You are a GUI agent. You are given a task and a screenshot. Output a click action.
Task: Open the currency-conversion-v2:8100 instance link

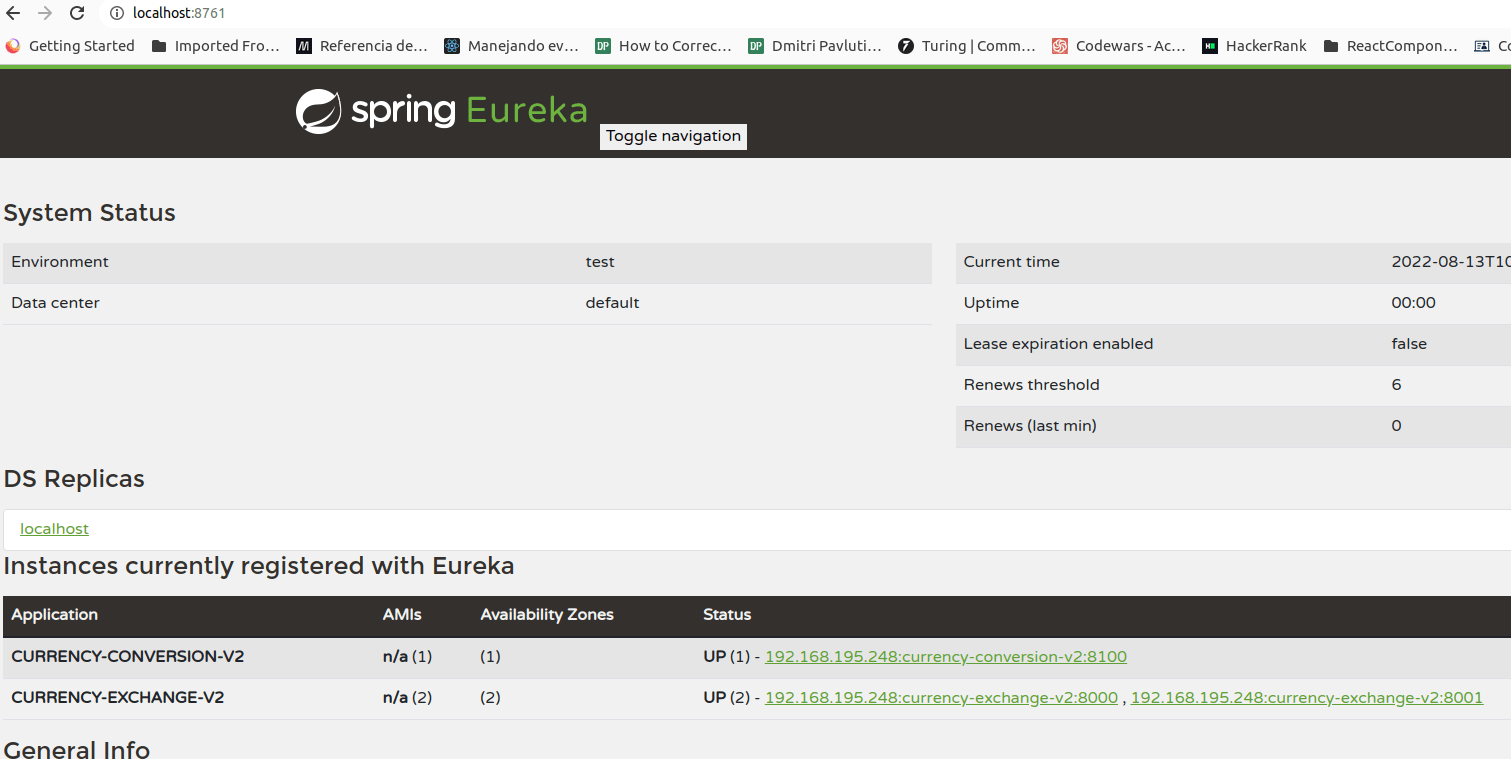tap(946, 657)
